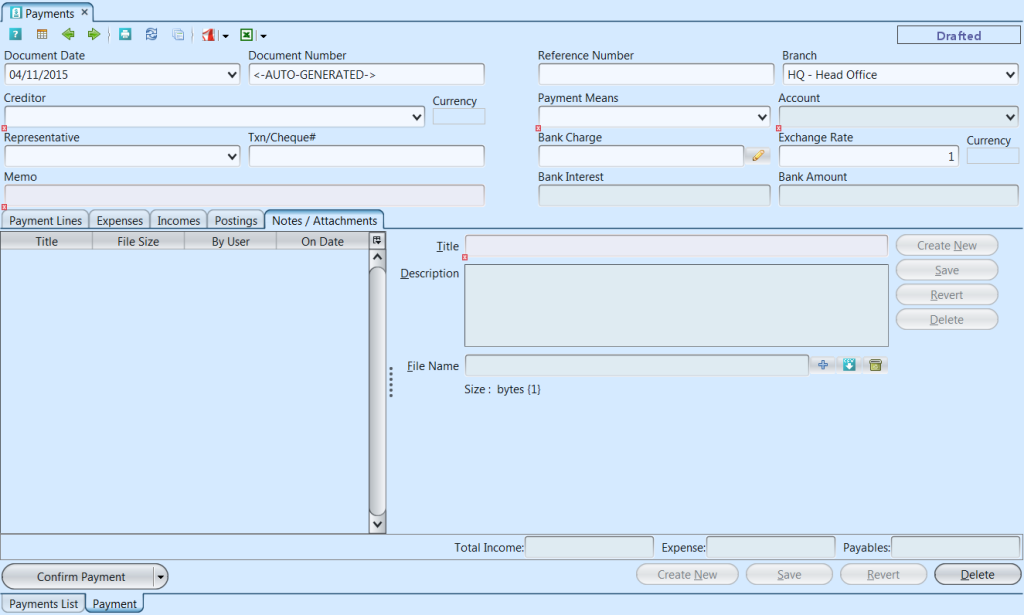This screenshot has width=1024, height=615.
Task: Click the Drafted status box
Action: tap(958, 35)
